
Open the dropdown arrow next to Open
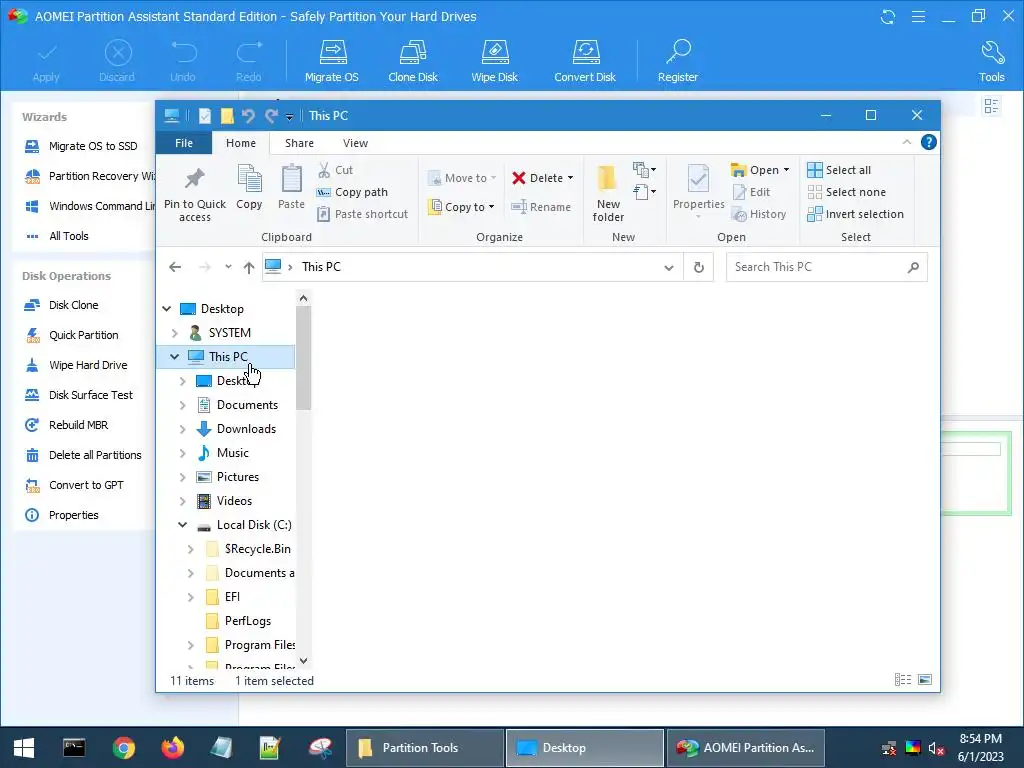[x=786, y=170]
